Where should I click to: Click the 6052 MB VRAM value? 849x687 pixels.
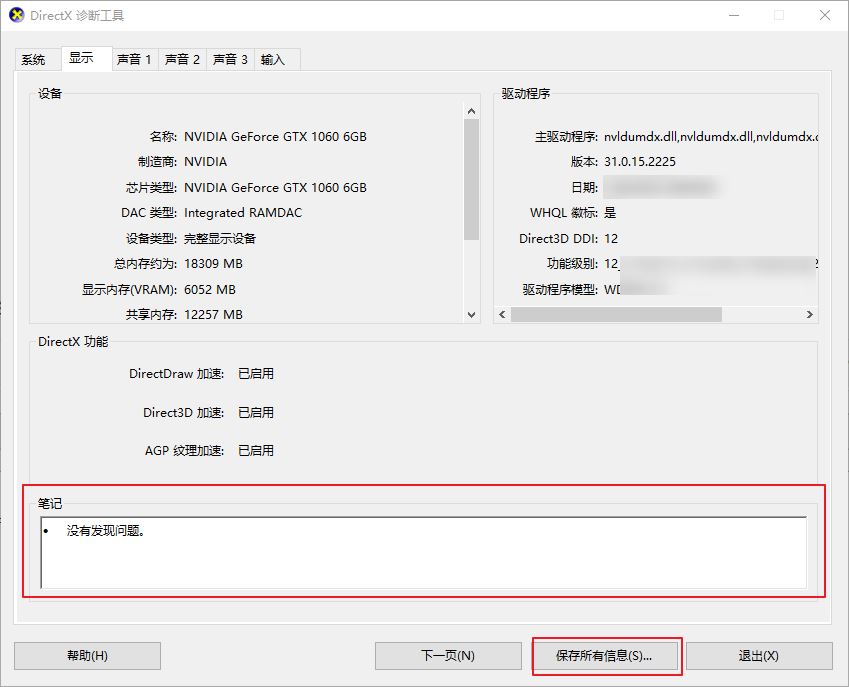pos(210,290)
